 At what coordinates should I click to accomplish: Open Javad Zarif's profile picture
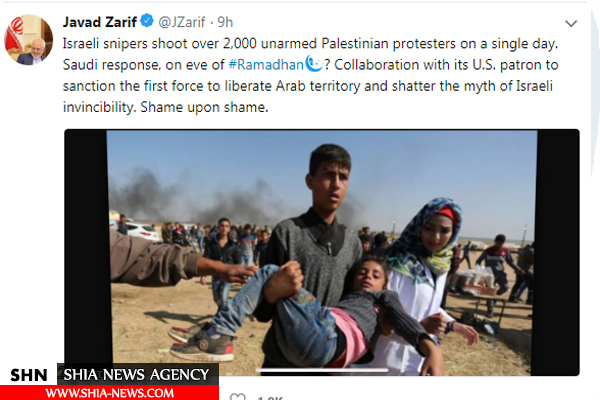[x=28, y=39]
